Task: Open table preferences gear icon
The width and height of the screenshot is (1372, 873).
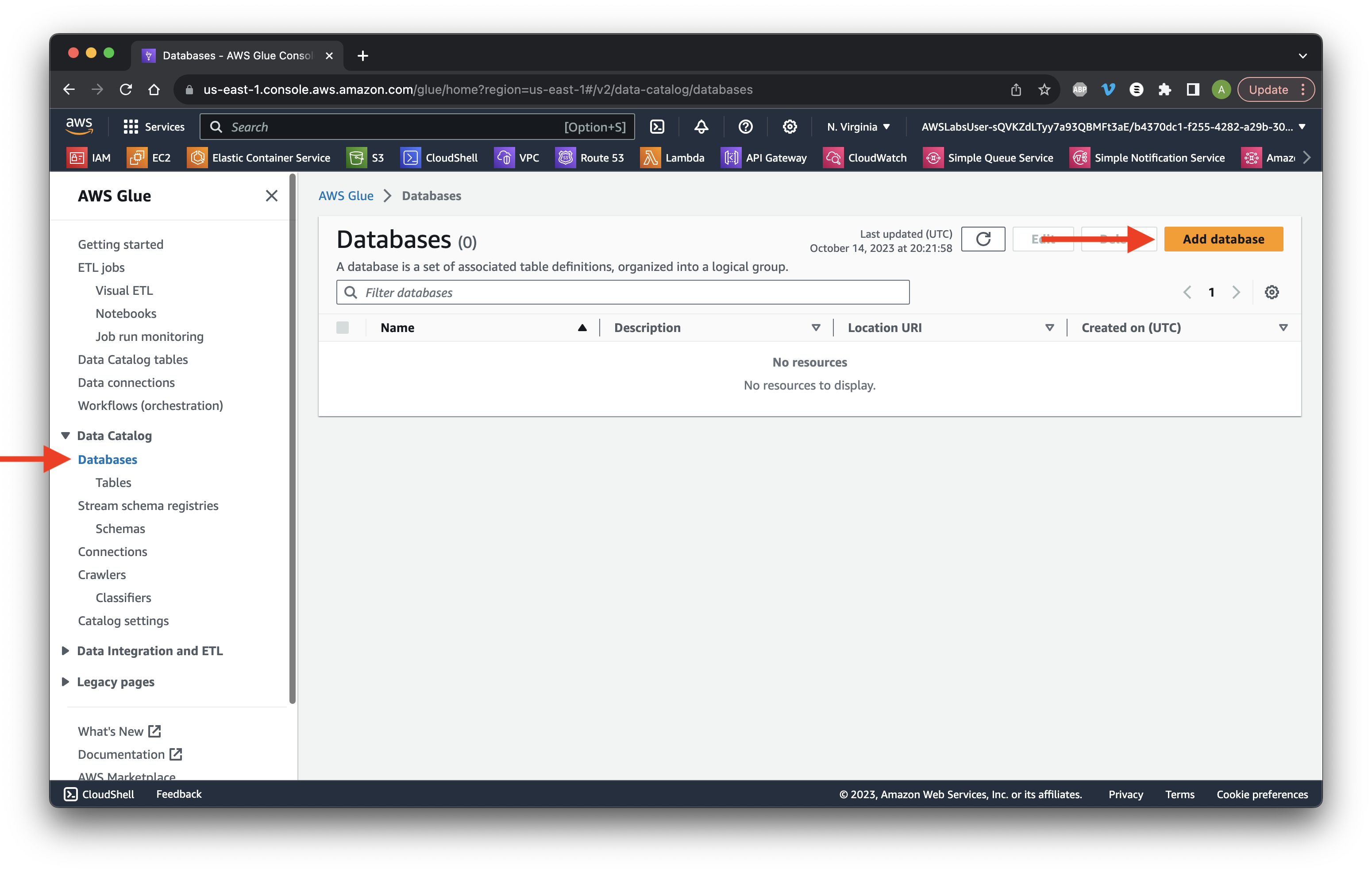Action: coord(1272,292)
